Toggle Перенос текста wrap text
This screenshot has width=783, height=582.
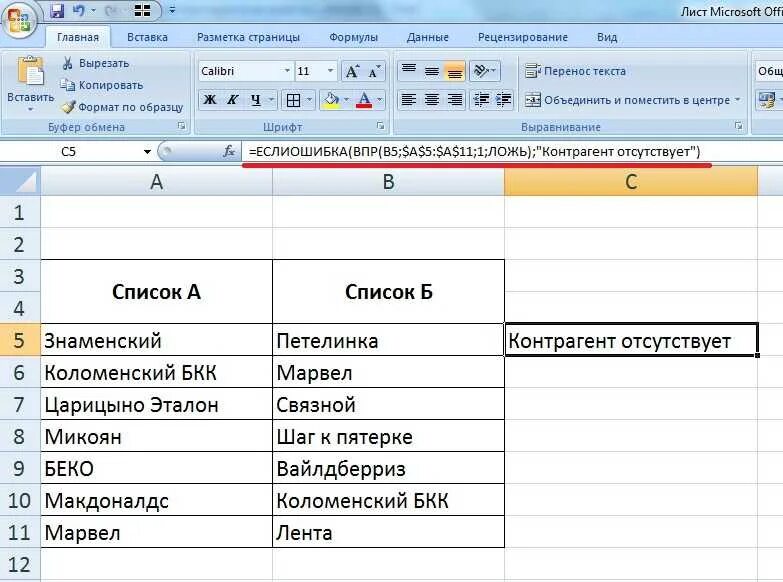coord(575,71)
